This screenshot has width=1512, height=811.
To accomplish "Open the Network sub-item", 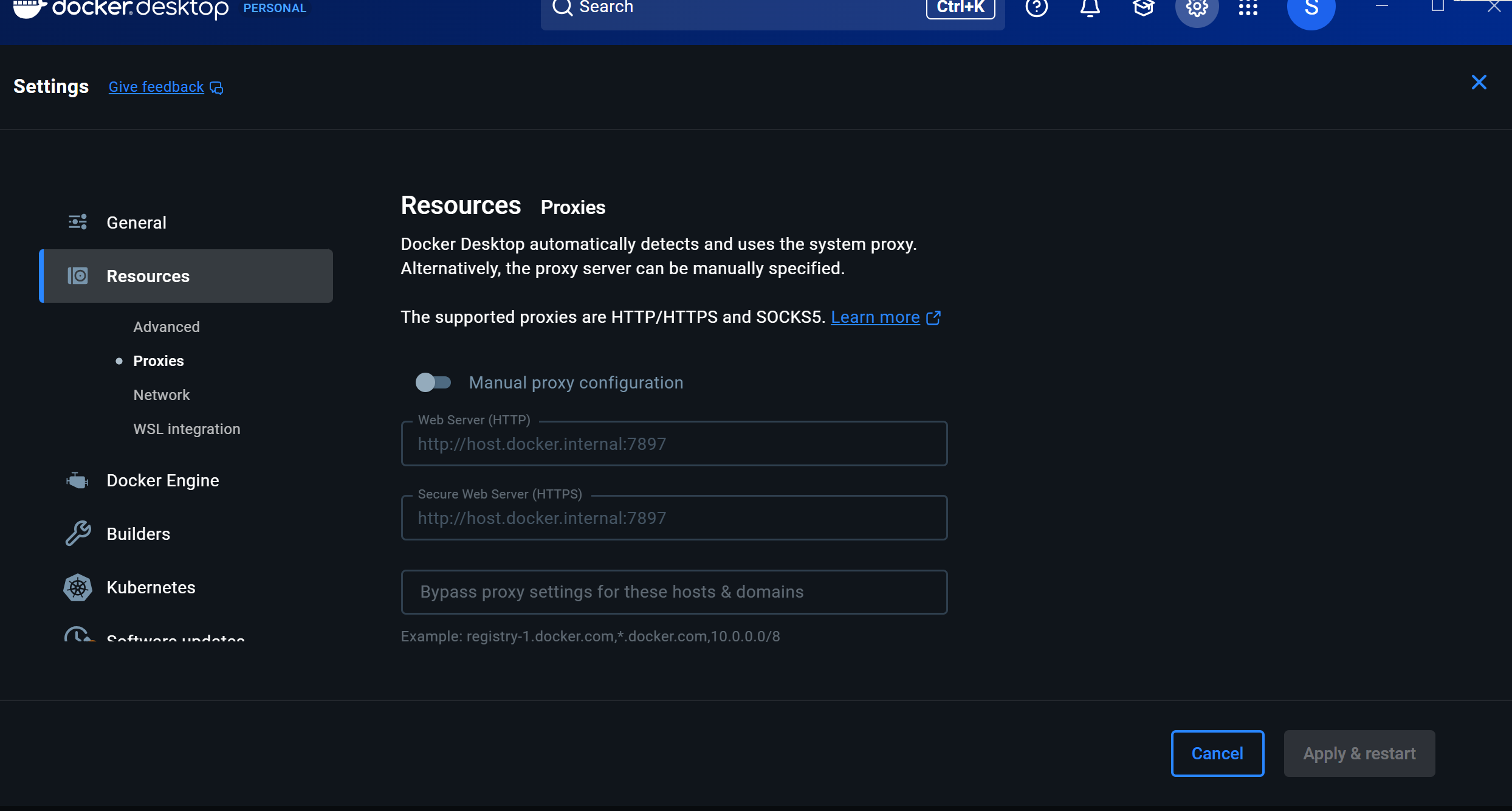I will tap(161, 395).
